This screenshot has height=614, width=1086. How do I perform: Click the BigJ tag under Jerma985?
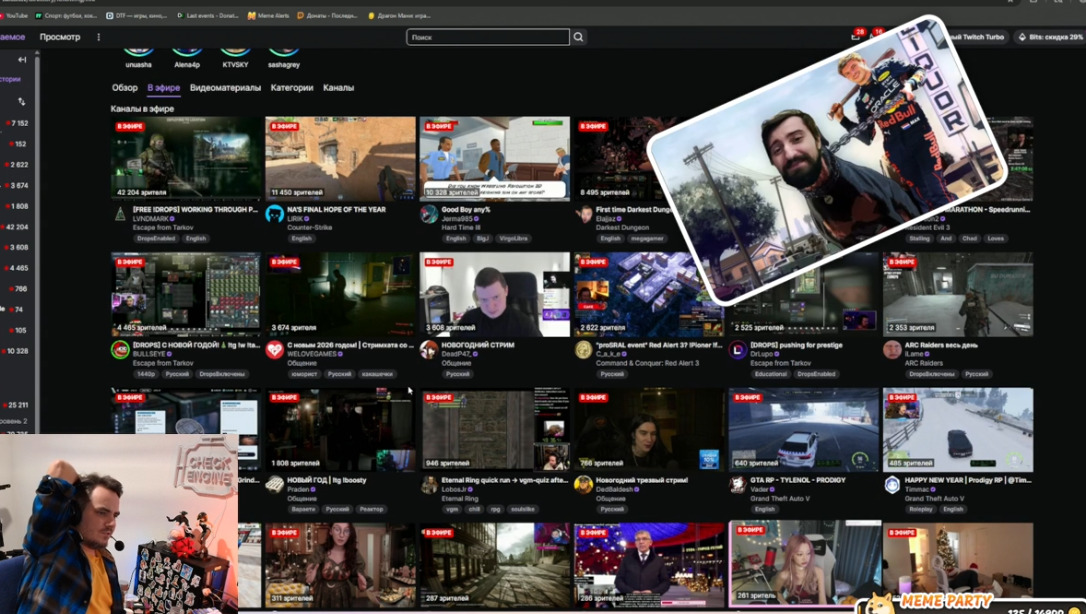[482, 239]
